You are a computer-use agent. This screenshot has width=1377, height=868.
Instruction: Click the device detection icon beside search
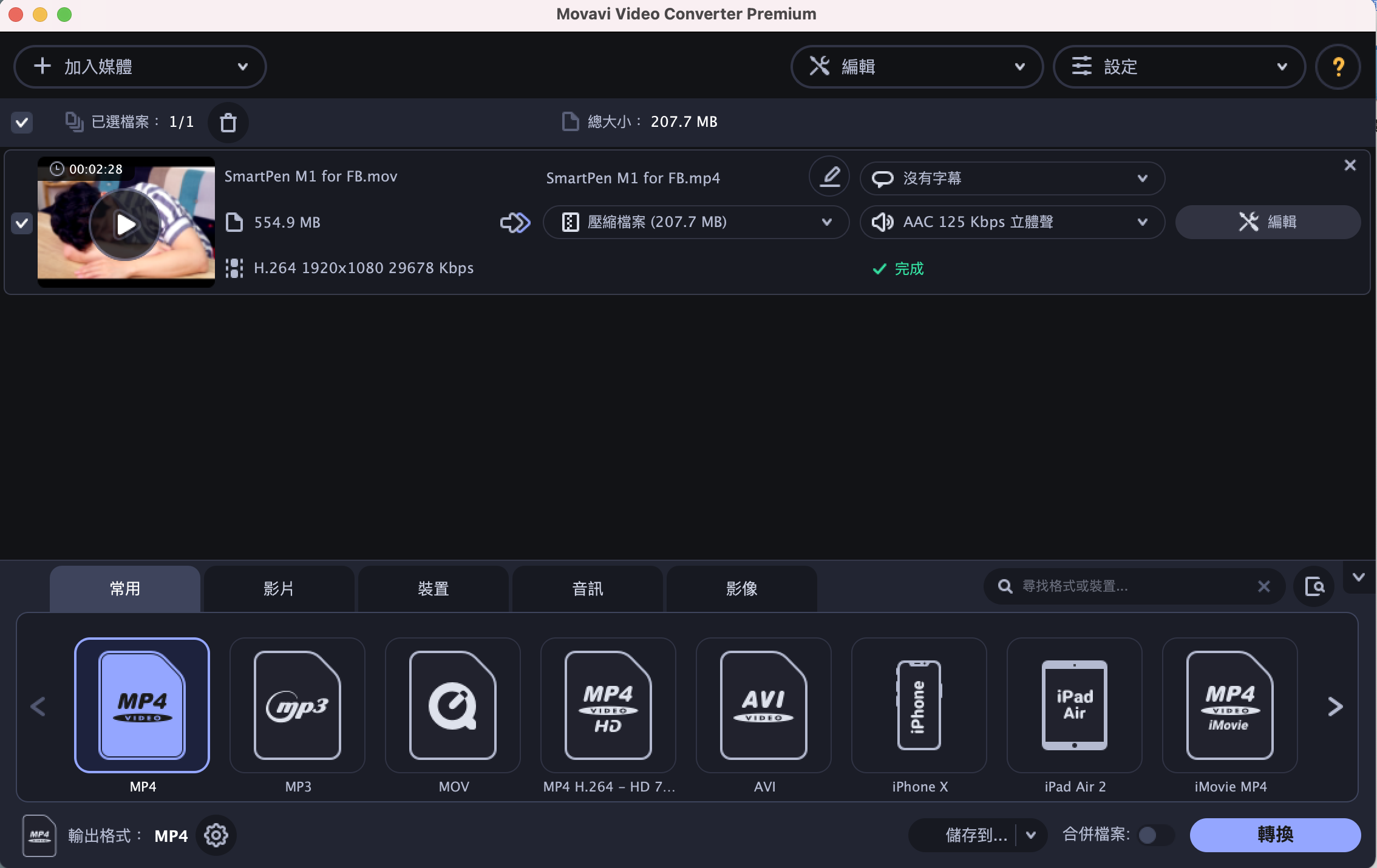(x=1314, y=586)
